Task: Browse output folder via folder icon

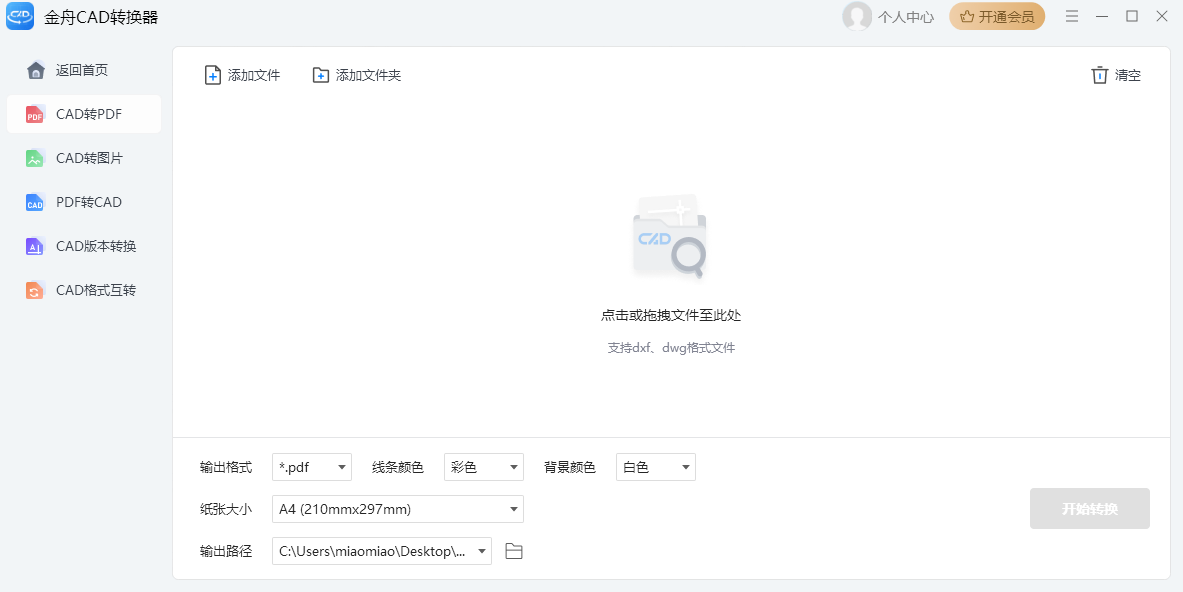Action: tap(514, 551)
